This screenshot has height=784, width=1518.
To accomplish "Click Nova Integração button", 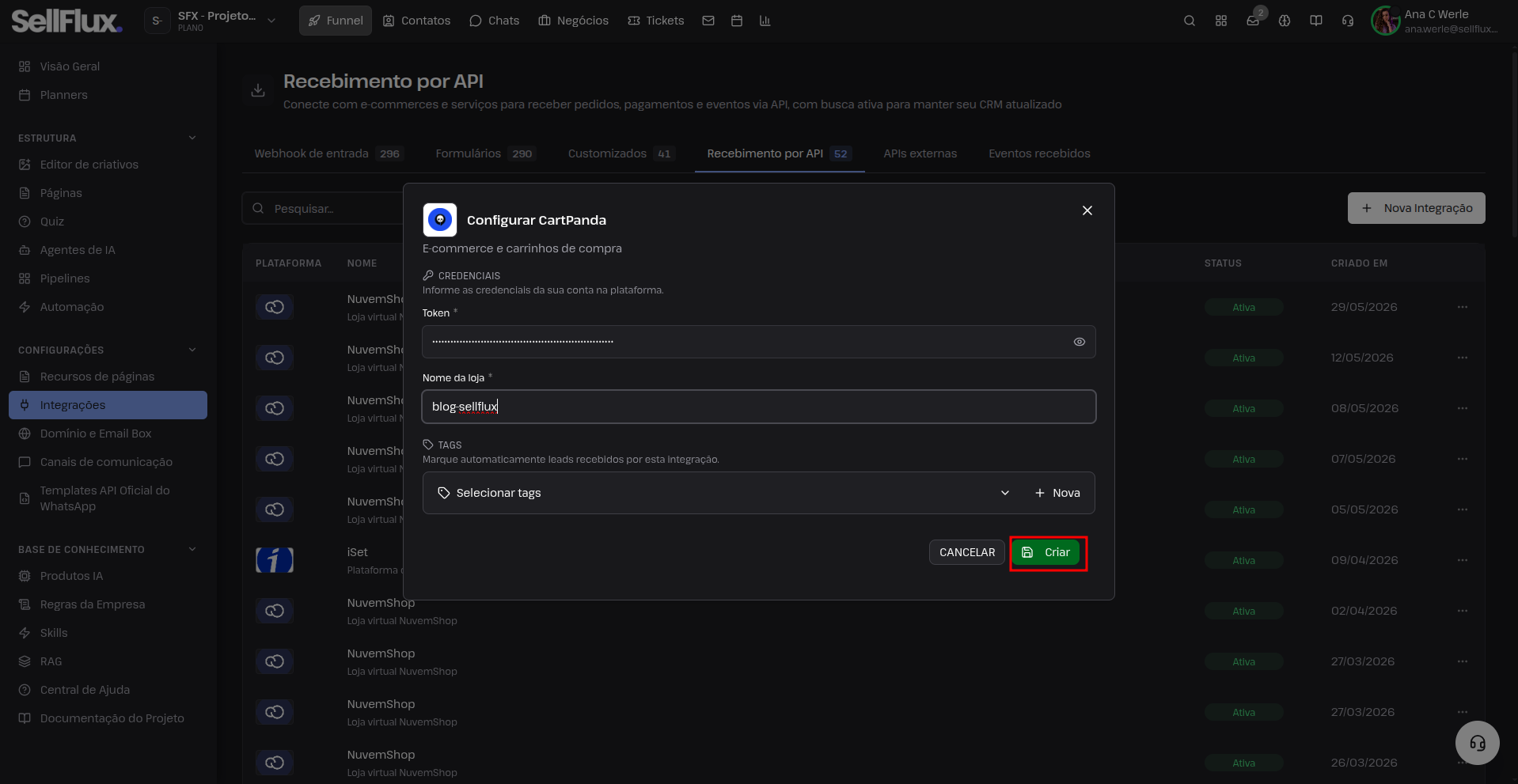I will click(x=1417, y=208).
